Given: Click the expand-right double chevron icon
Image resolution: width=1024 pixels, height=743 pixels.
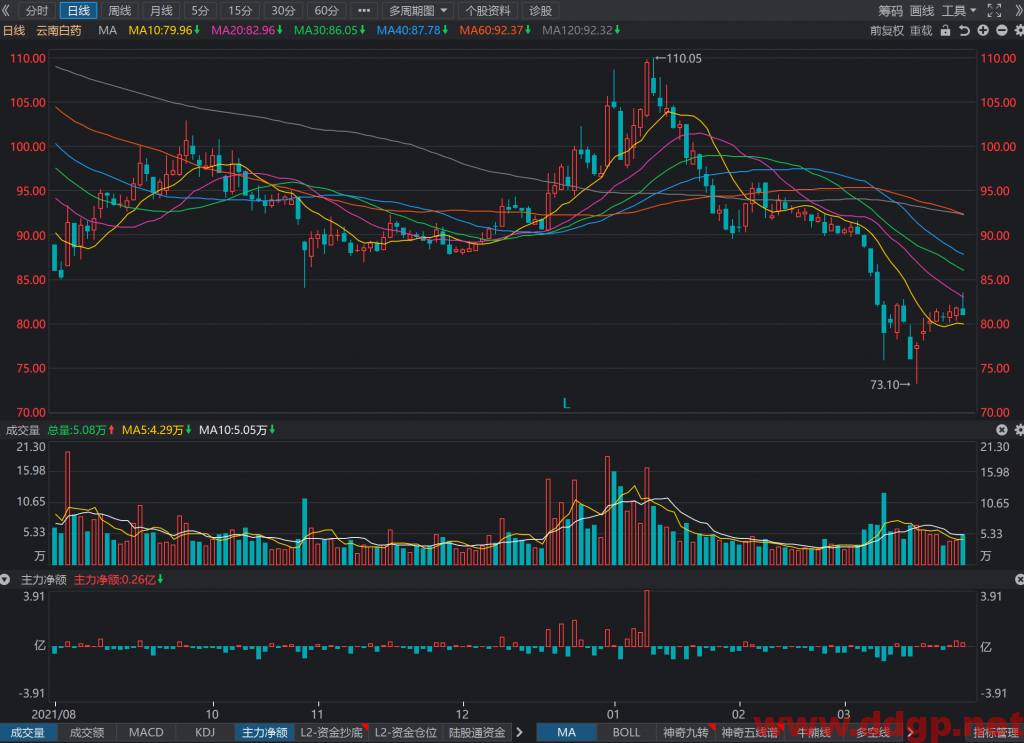Looking at the screenshot, I should pyautogui.click(x=1017, y=10).
